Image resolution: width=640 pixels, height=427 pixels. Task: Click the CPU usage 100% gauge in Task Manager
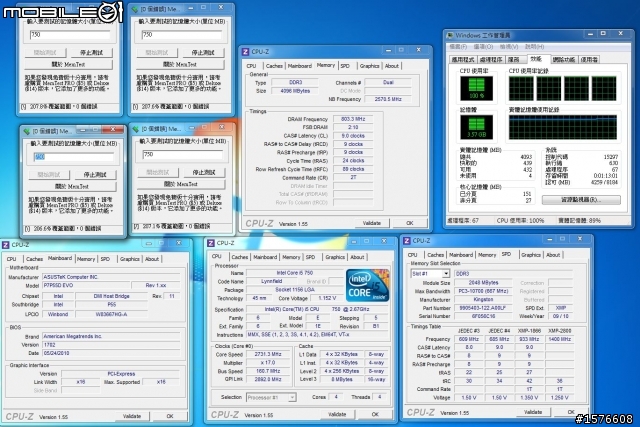click(x=476, y=88)
